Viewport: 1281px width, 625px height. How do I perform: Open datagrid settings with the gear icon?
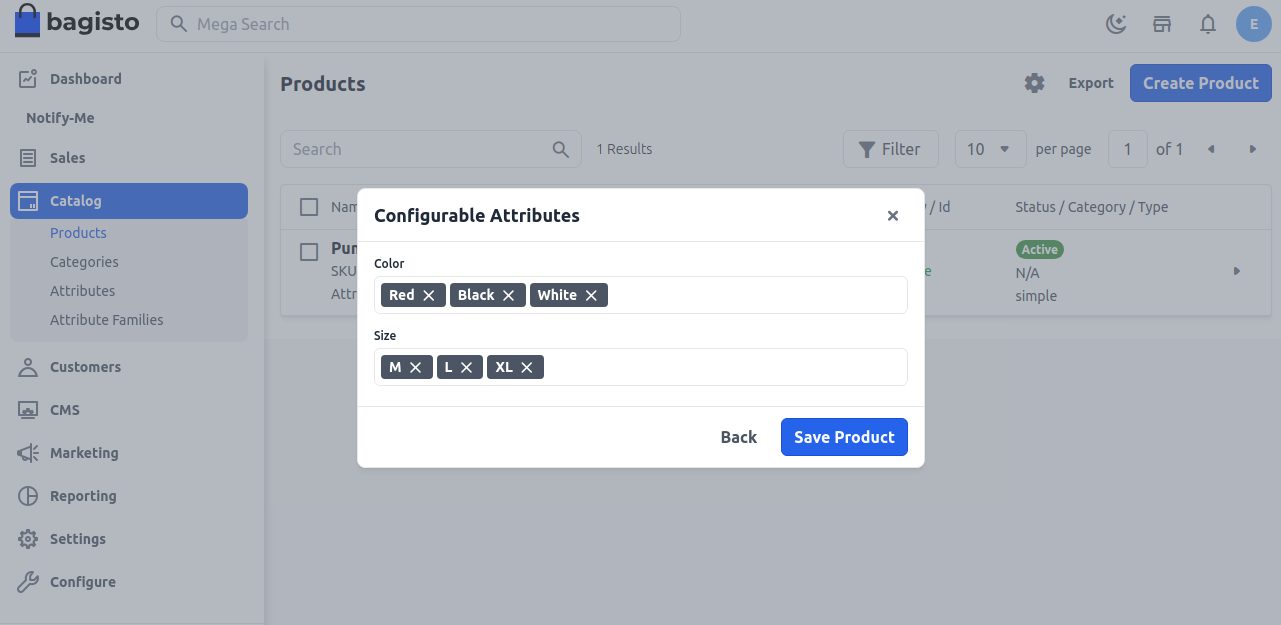(1034, 83)
